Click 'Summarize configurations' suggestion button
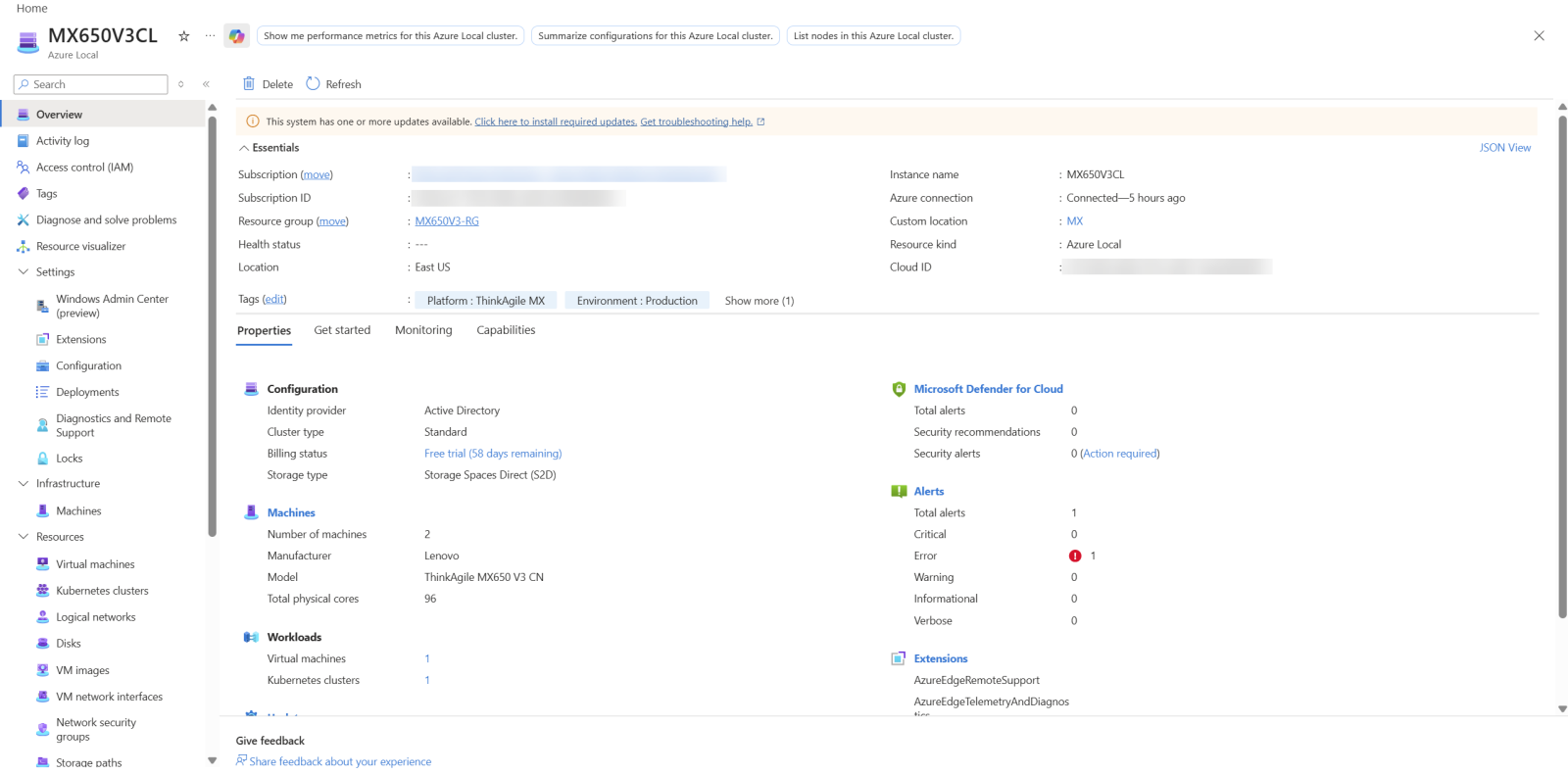 [655, 36]
